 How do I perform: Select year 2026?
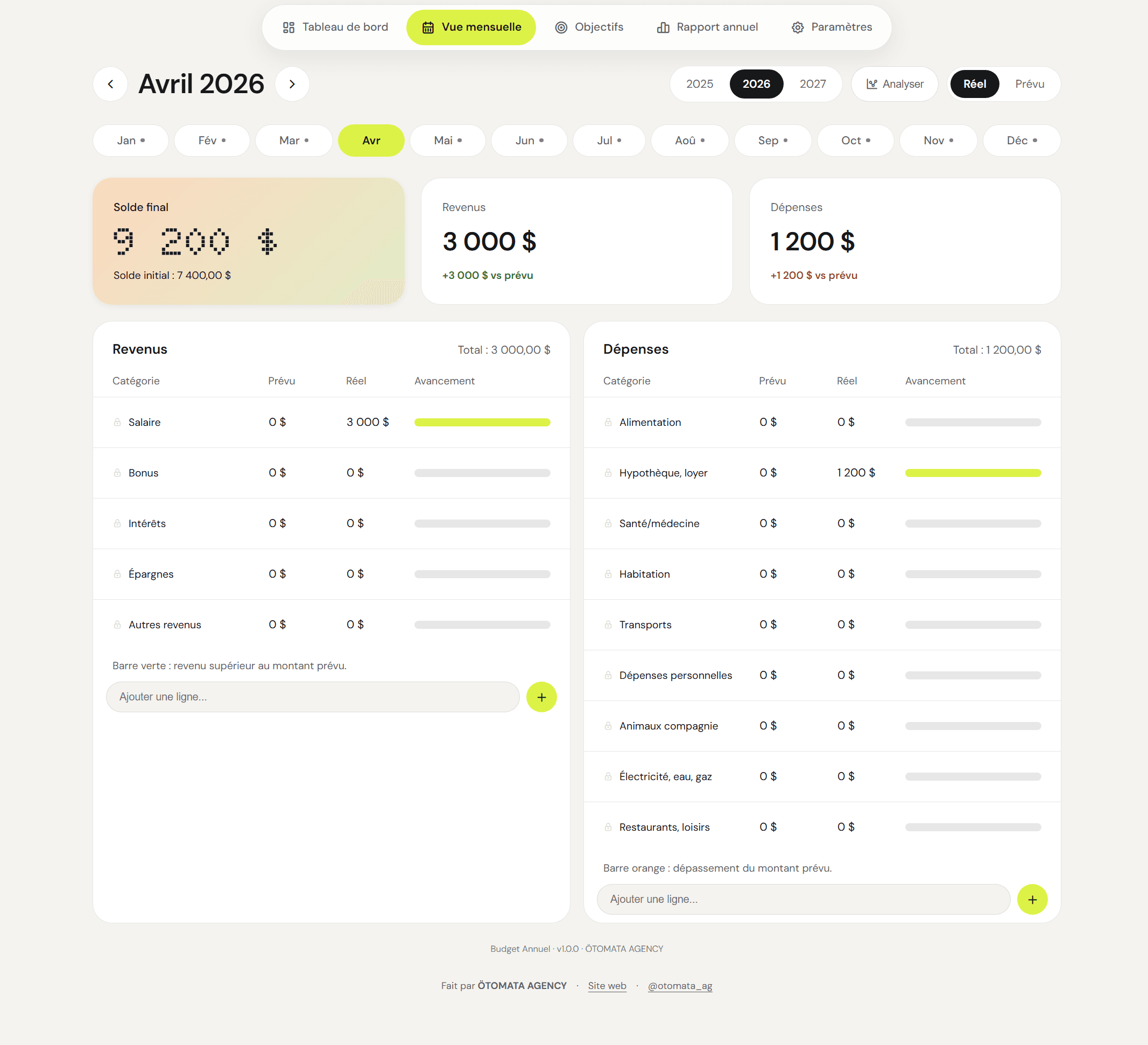tap(756, 85)
